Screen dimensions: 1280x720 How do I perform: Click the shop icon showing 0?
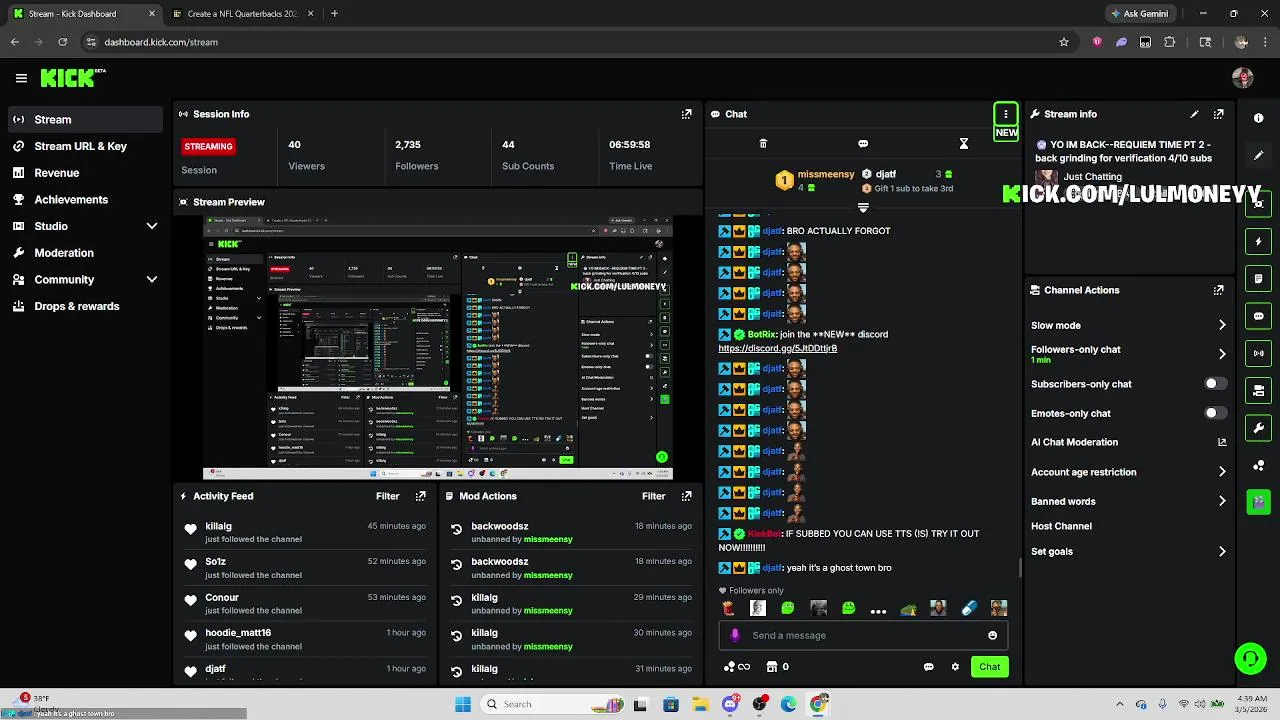(777, 667)
